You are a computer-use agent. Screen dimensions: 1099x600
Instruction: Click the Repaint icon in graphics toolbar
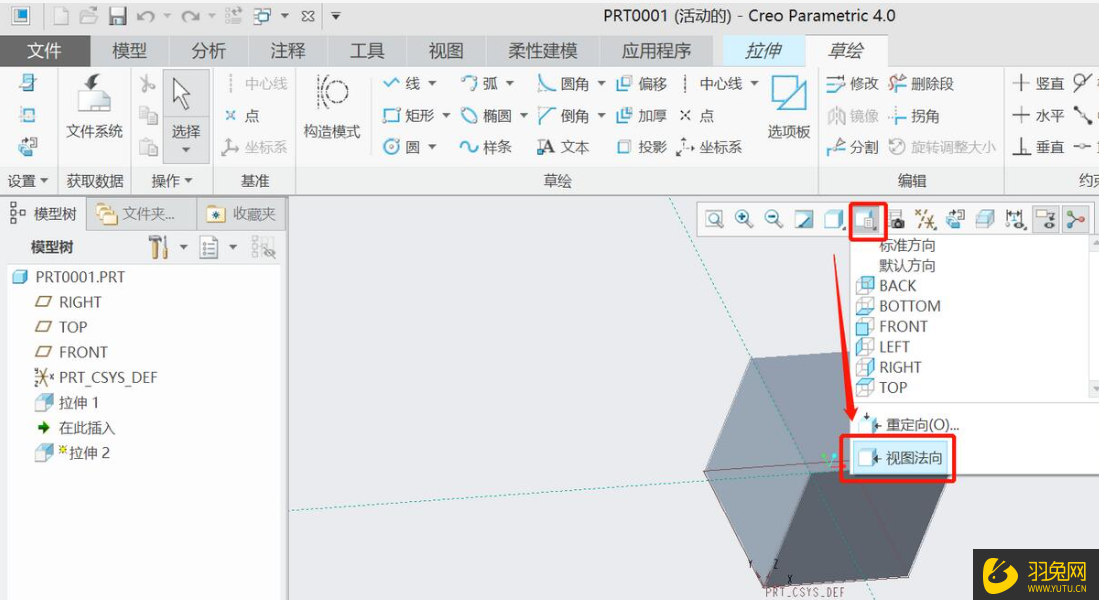pyautogui.click(x=803, y=219)
